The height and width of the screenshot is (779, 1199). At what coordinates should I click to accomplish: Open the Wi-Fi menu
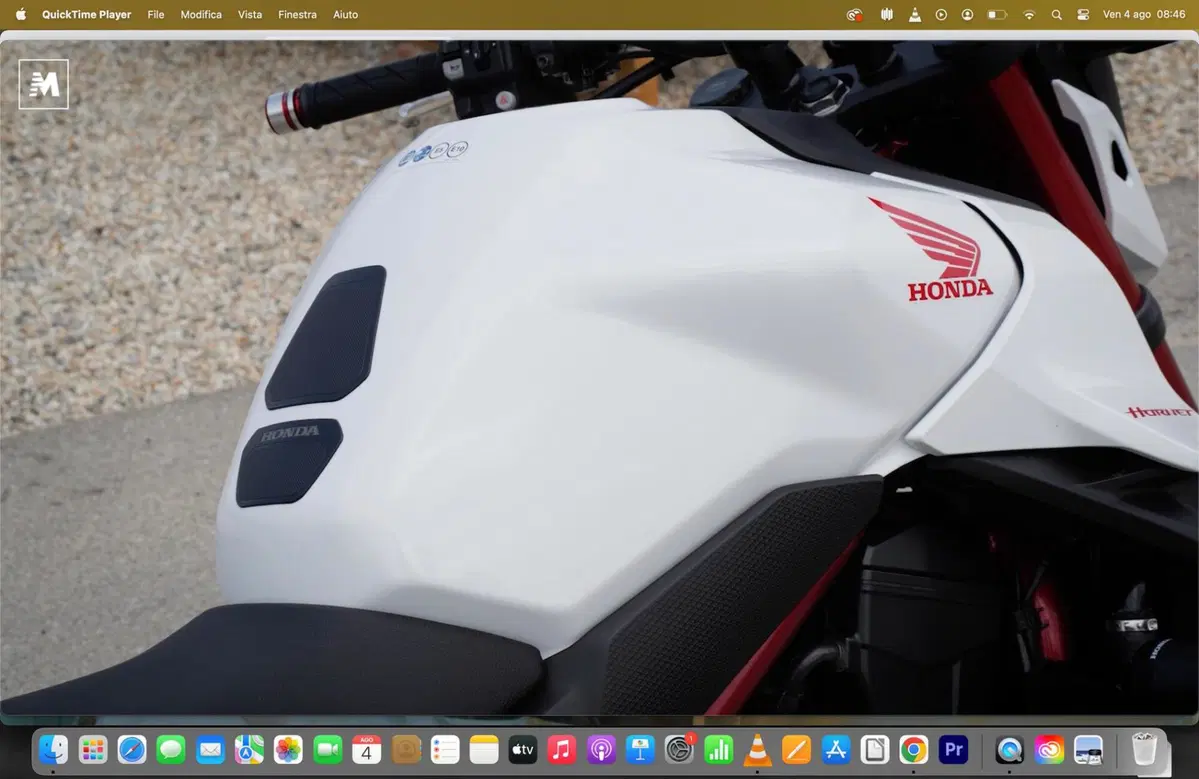click(x=1029, y=15)
